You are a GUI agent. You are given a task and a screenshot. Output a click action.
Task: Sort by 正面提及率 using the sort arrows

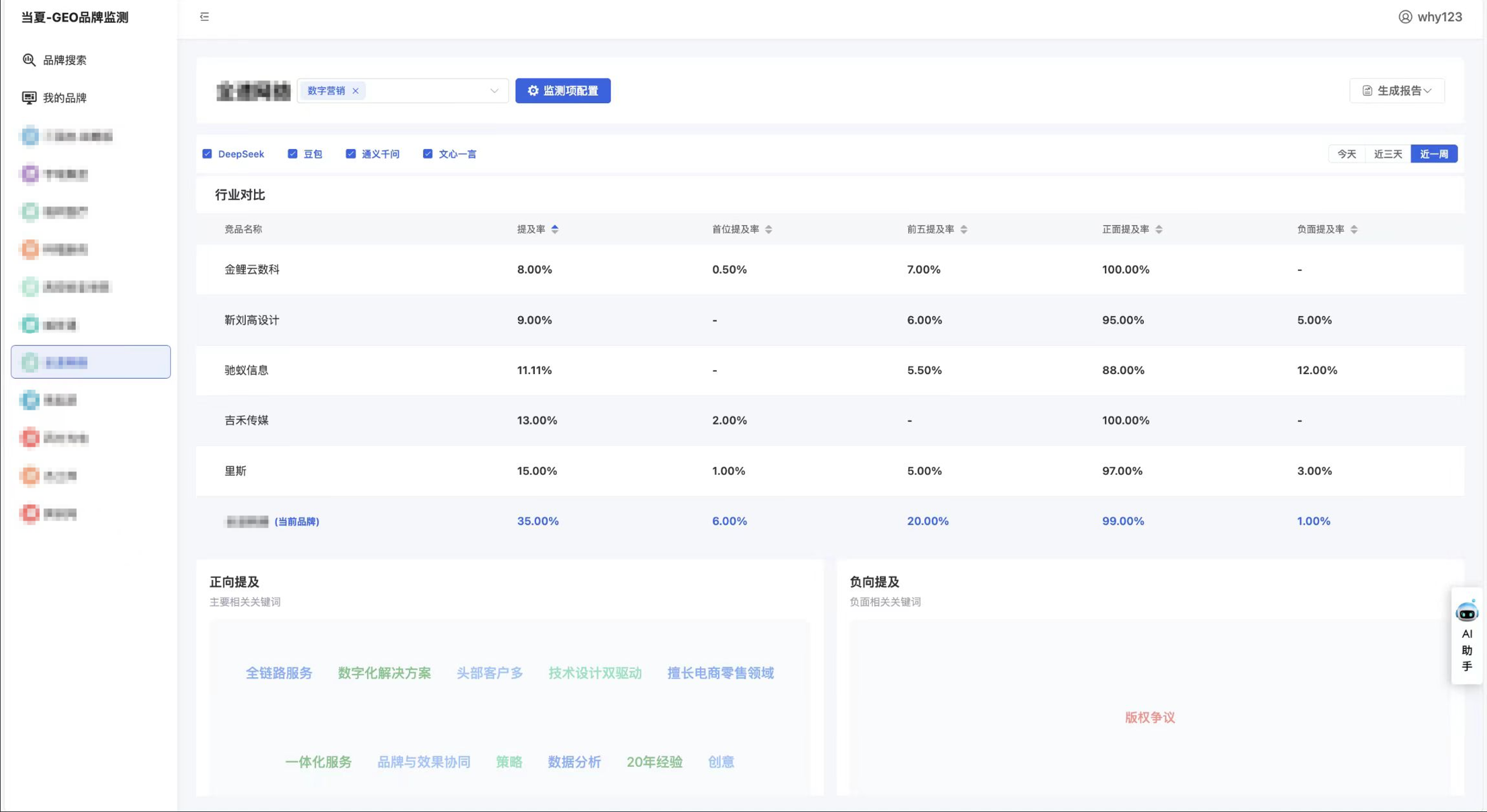1159,229
